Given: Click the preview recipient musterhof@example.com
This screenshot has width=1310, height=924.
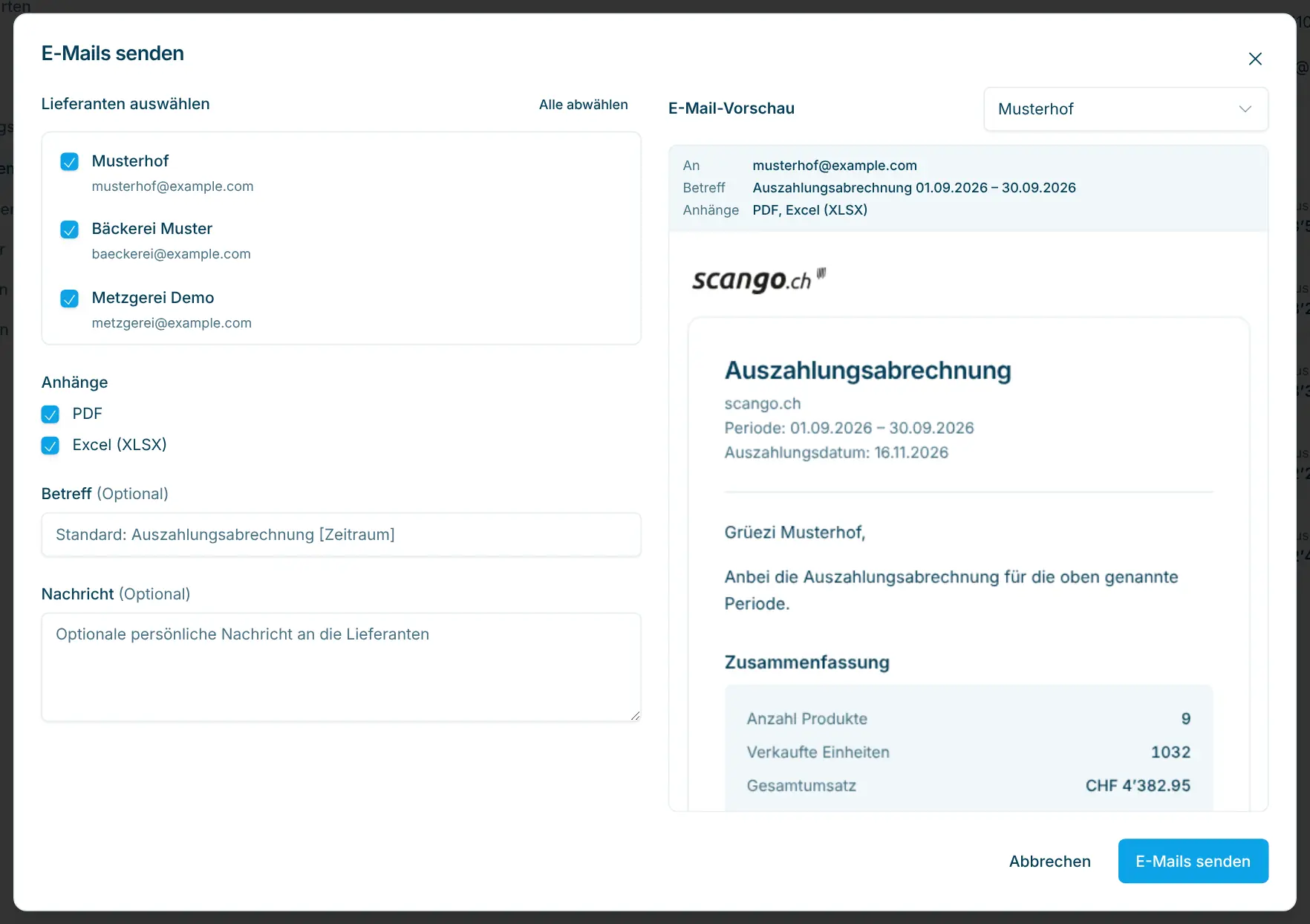Looking at the screenshot, I should click(835, 166).
